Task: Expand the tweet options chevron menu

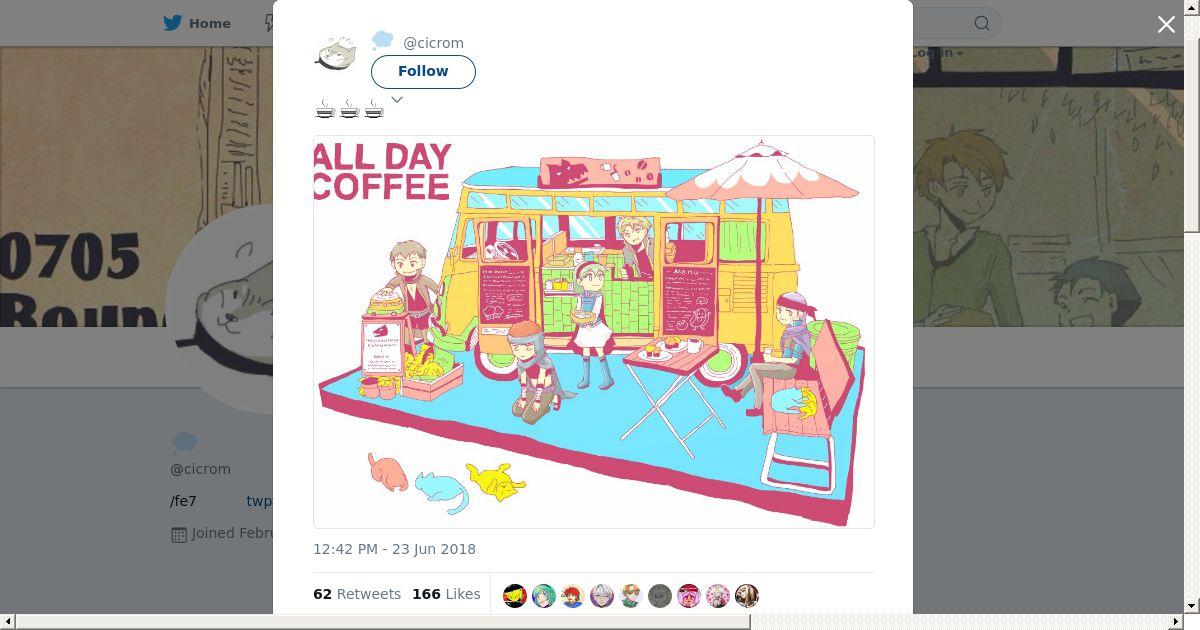Action: pyautogui.click(x=397, y=99)
